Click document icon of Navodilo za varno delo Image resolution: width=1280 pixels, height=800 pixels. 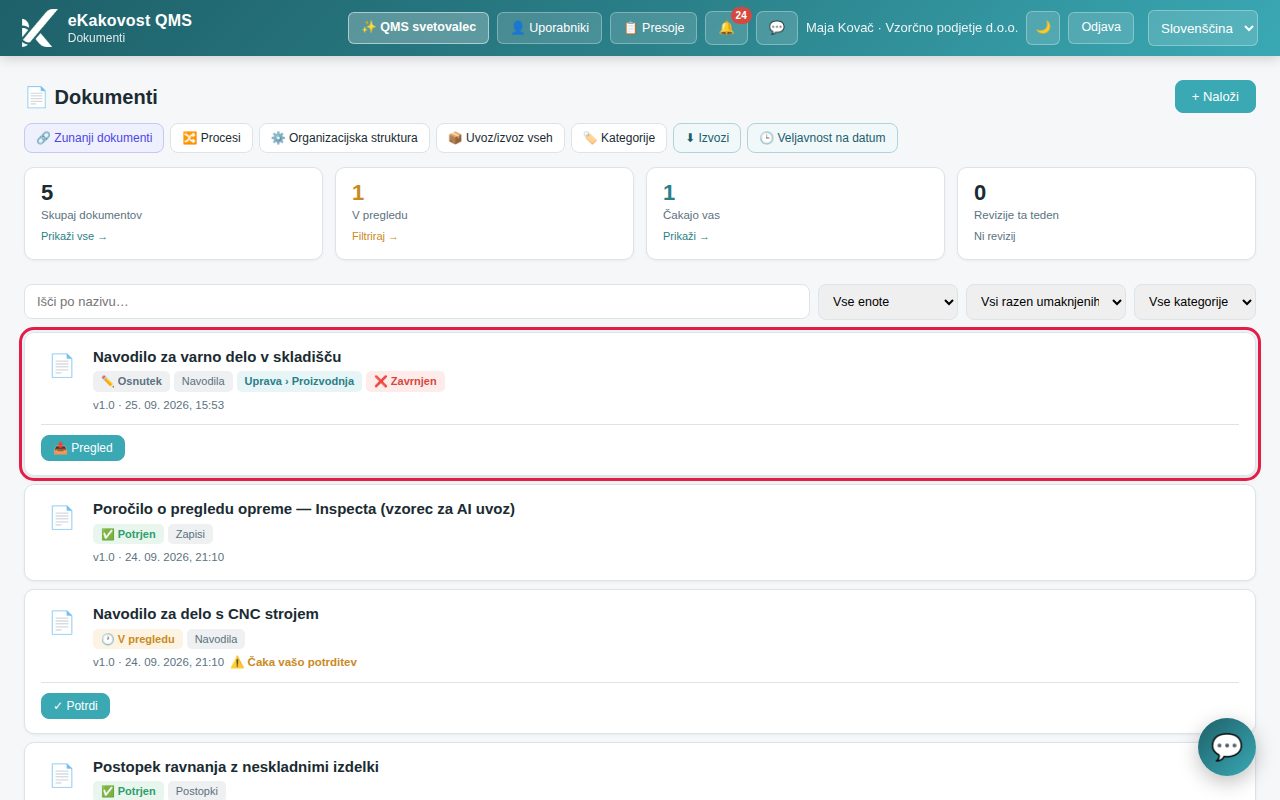coord(62,365)
